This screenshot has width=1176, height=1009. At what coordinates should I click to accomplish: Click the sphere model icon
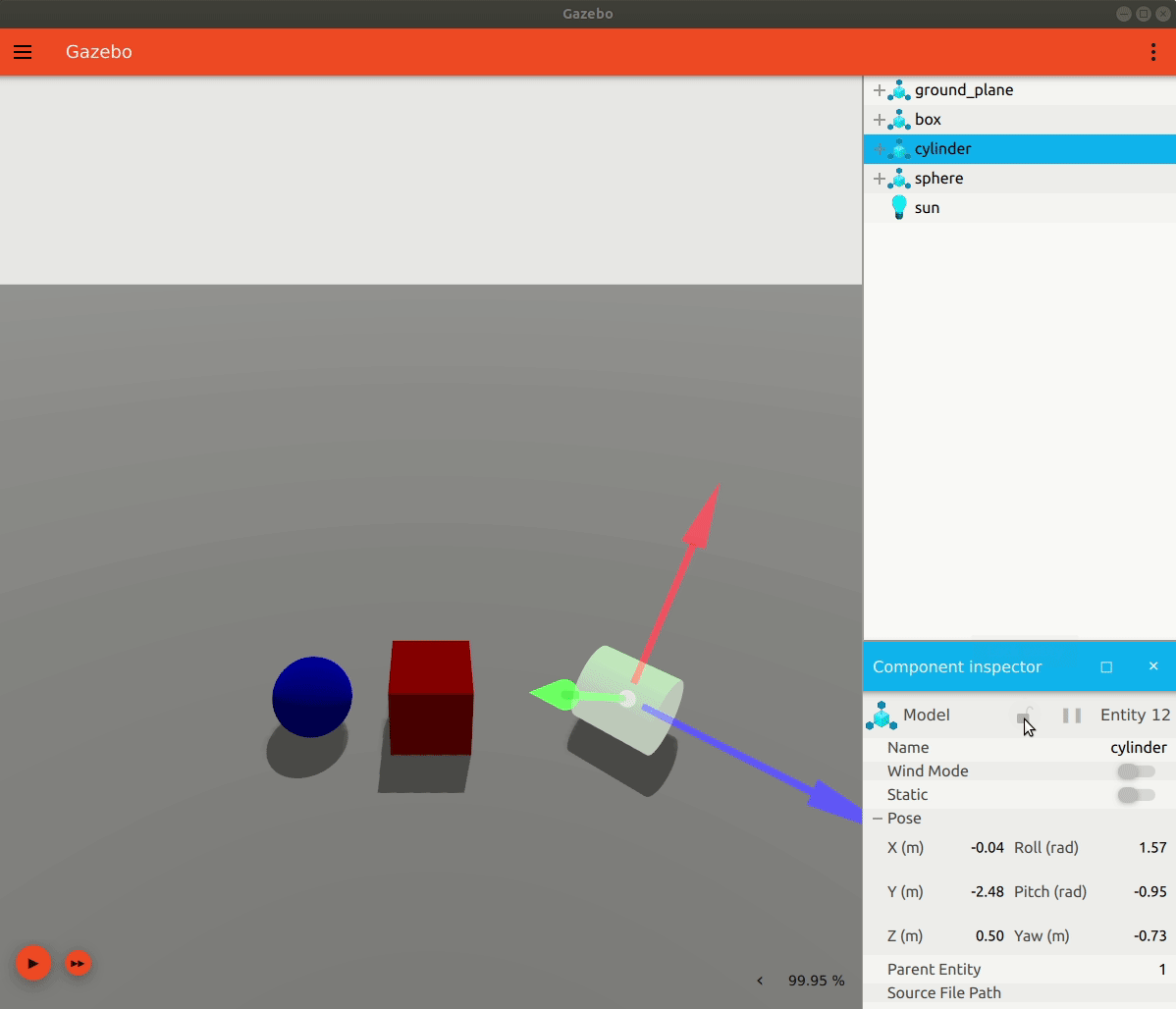[898, 179]
